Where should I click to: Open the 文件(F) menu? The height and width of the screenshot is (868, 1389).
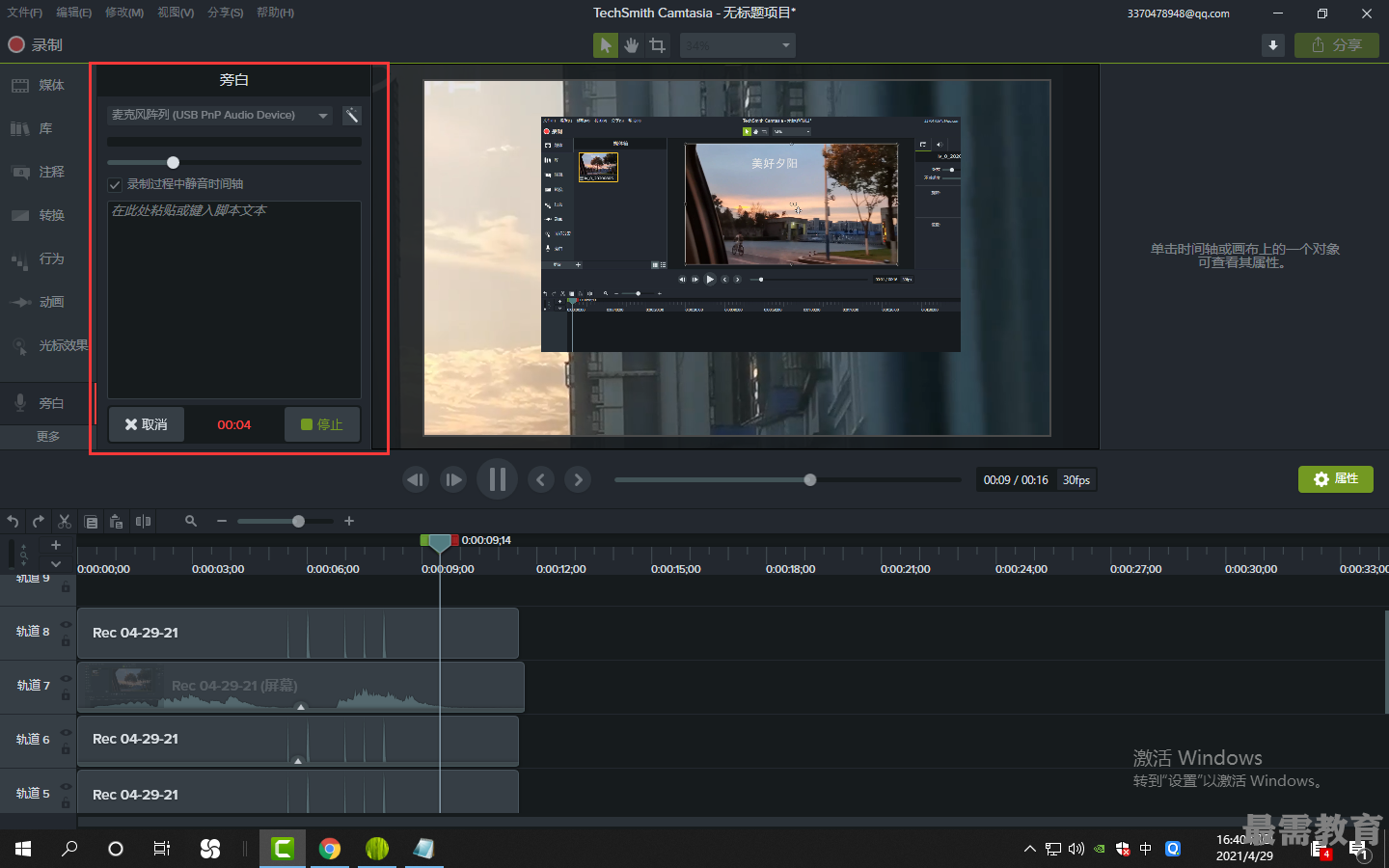coord(25,13)
